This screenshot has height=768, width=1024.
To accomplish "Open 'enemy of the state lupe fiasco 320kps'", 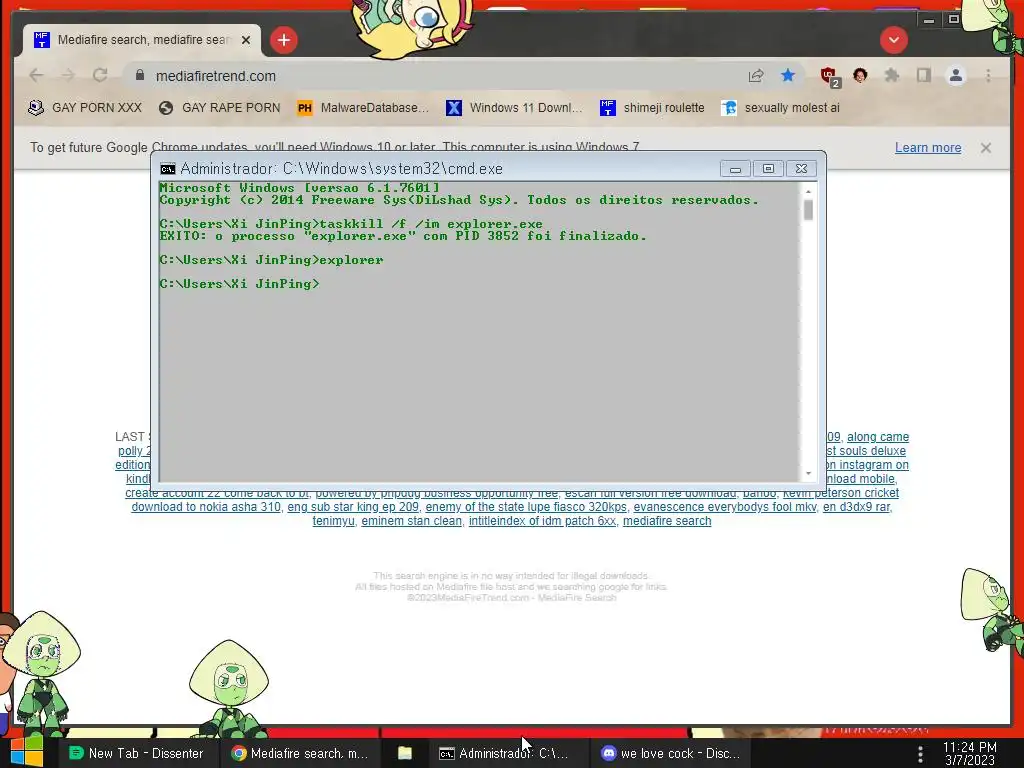I will tap(526, 507).
